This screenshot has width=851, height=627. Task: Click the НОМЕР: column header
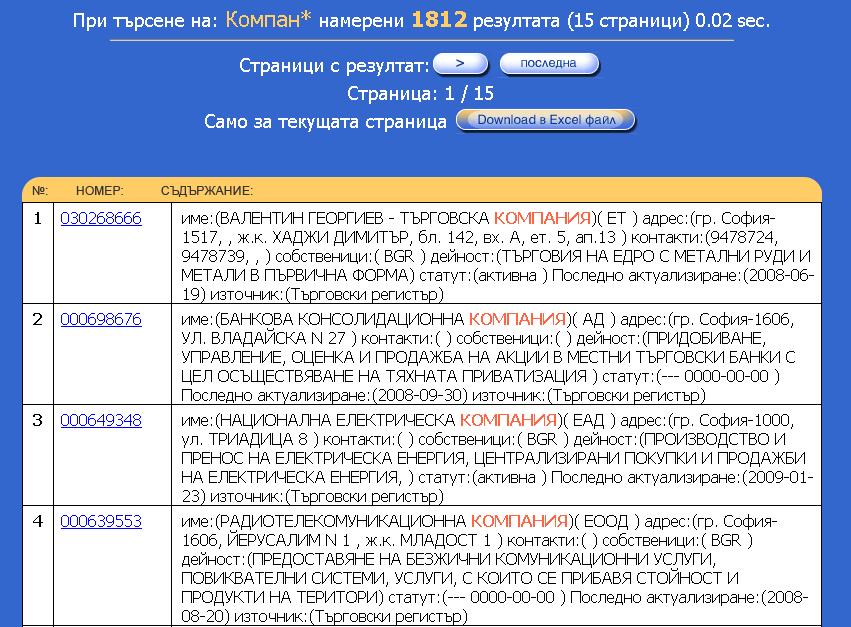[x=100, y=191]
